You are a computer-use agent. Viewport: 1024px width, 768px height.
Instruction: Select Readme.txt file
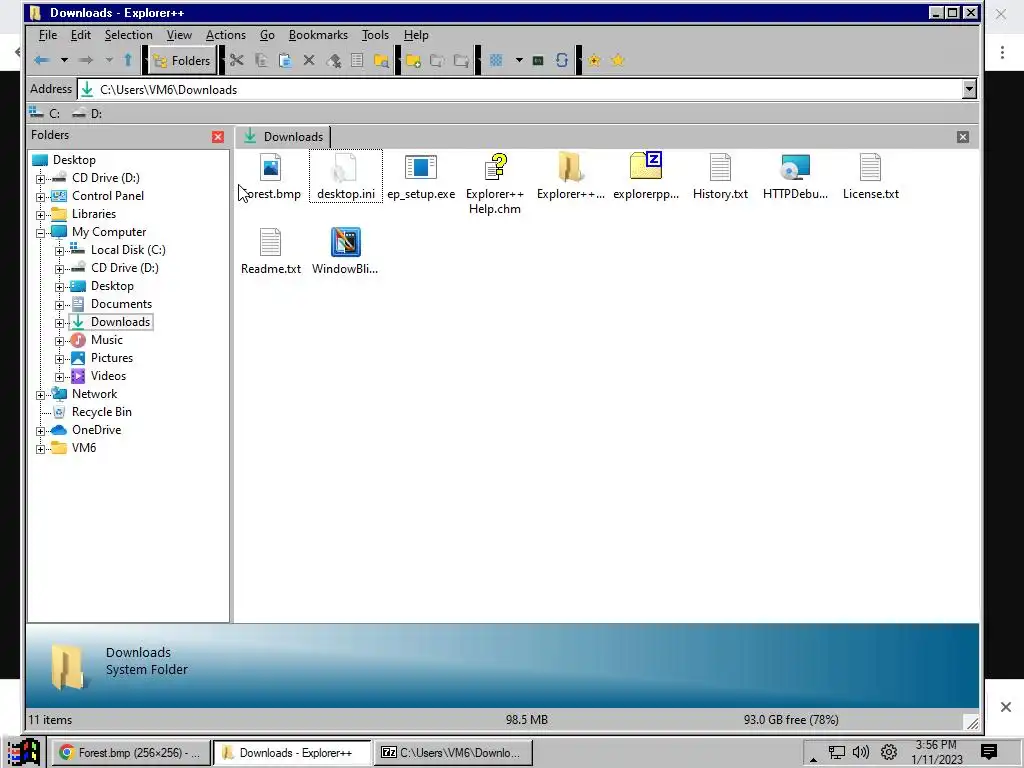point(270,251)
